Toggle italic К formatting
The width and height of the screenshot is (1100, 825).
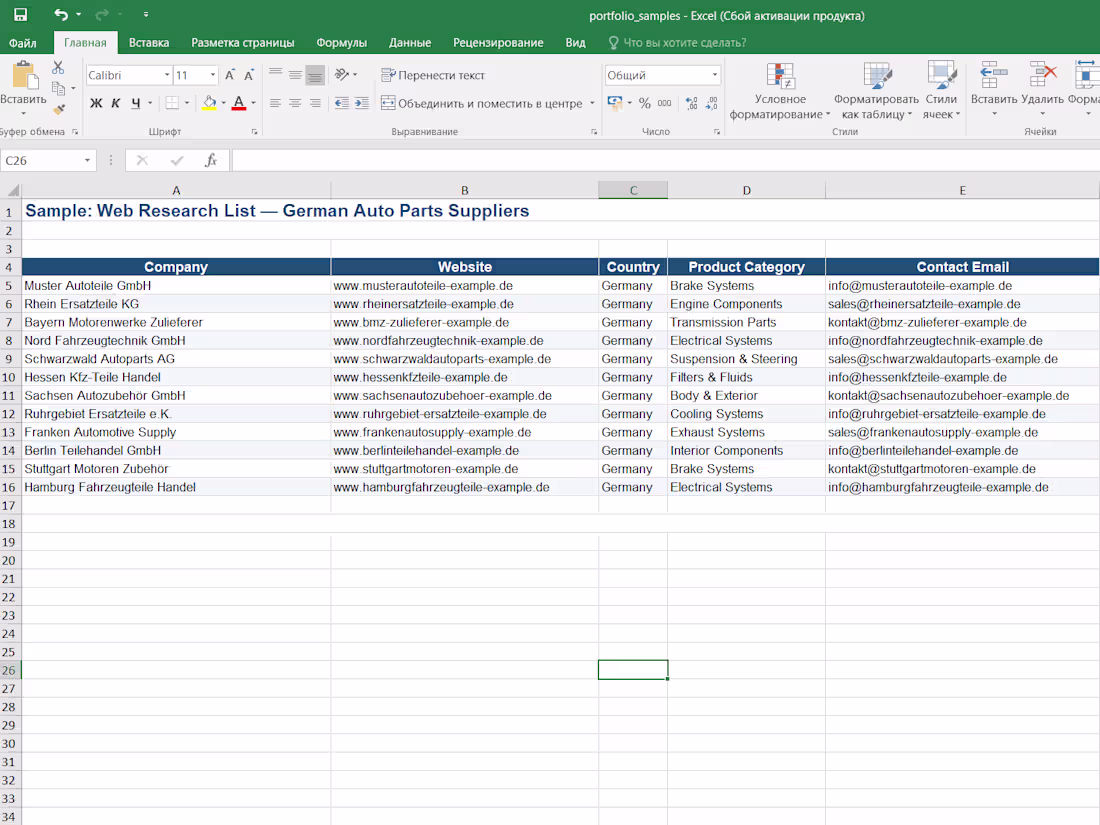[x=116, y=103]
